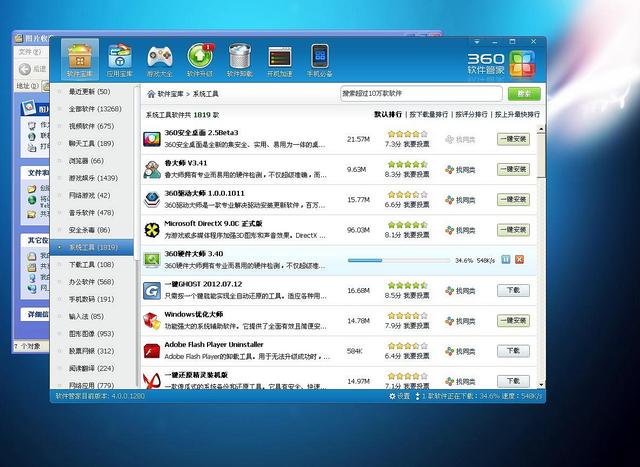Click the 一键还原精灵 app icon

pos(152,381)
